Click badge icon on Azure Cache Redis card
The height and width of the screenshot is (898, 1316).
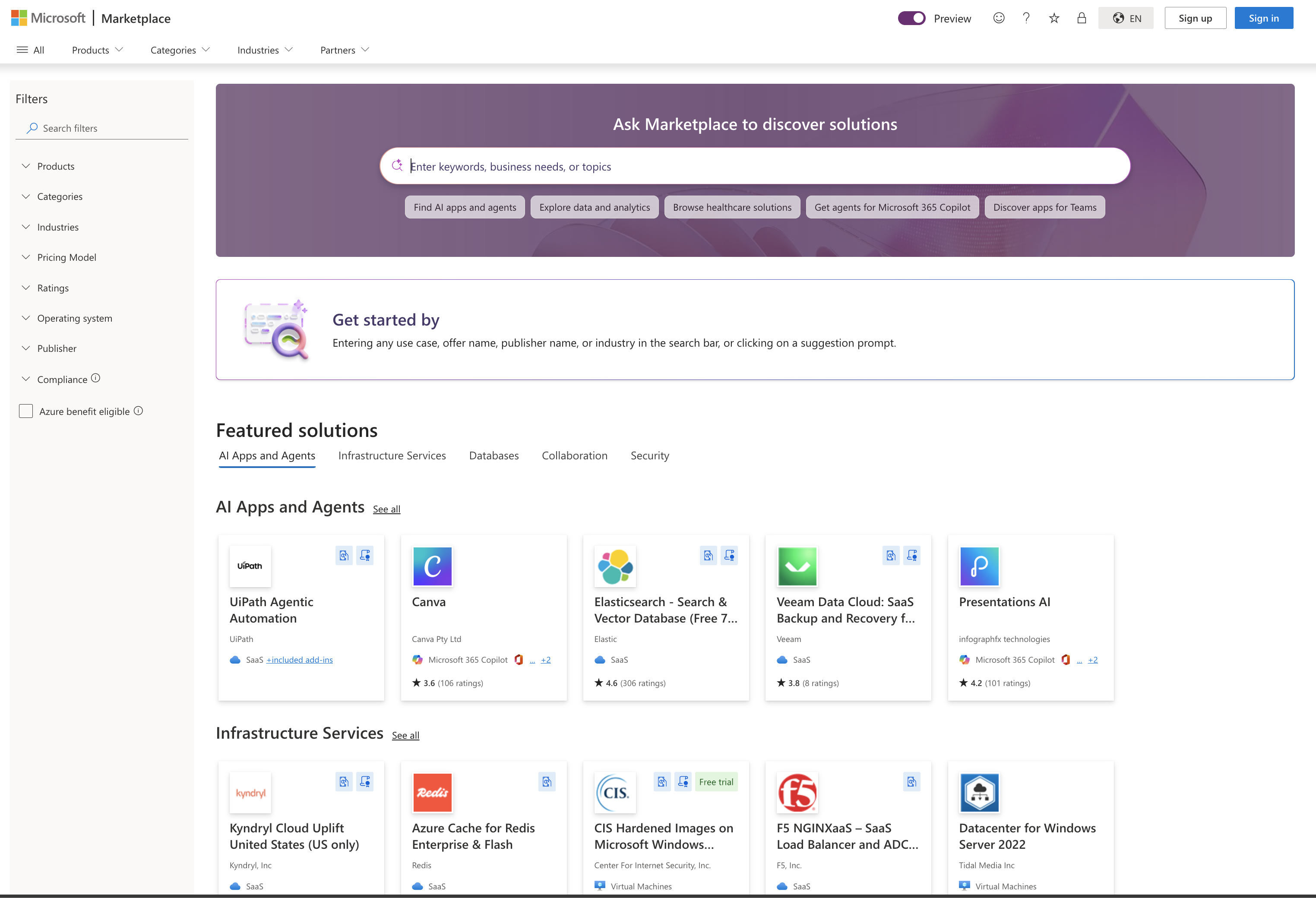pos(547,782)
